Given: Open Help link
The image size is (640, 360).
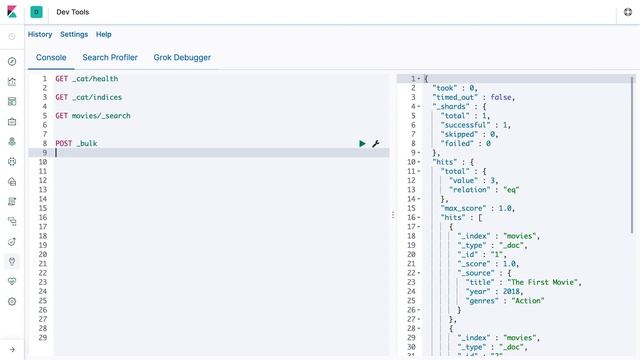Looking at the screenshot, I should (104, 34).
